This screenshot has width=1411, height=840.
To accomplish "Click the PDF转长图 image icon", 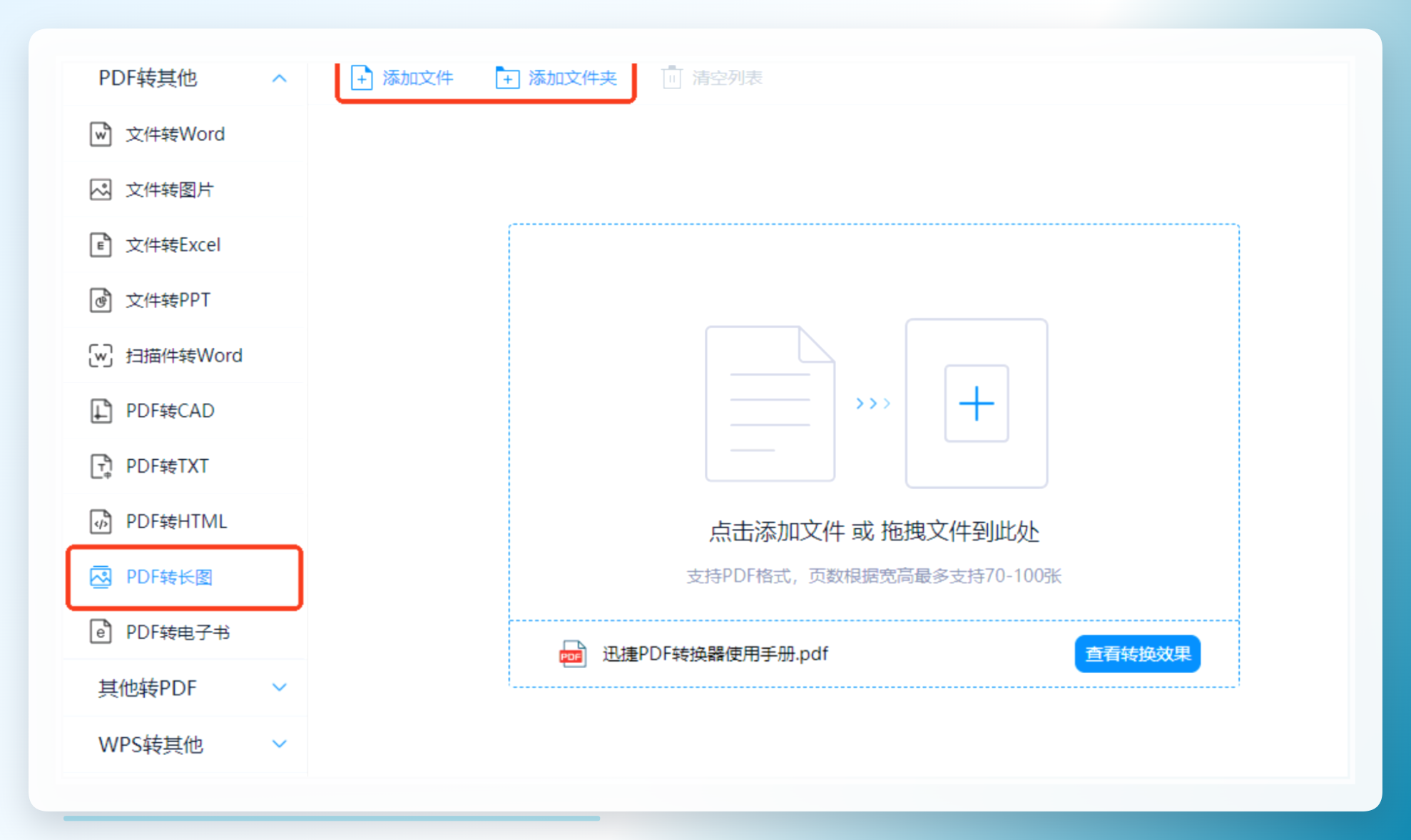I will (x=101, y=577).
